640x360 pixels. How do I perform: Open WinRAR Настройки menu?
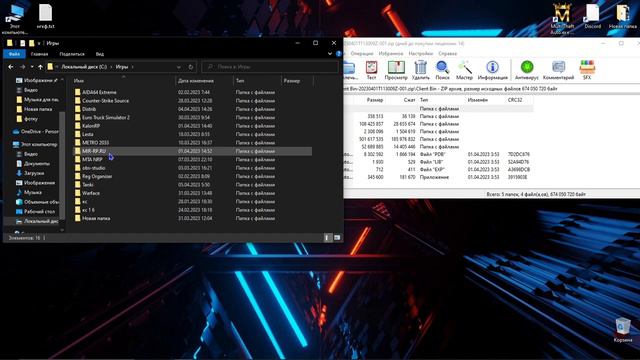(x=420, y=53)
